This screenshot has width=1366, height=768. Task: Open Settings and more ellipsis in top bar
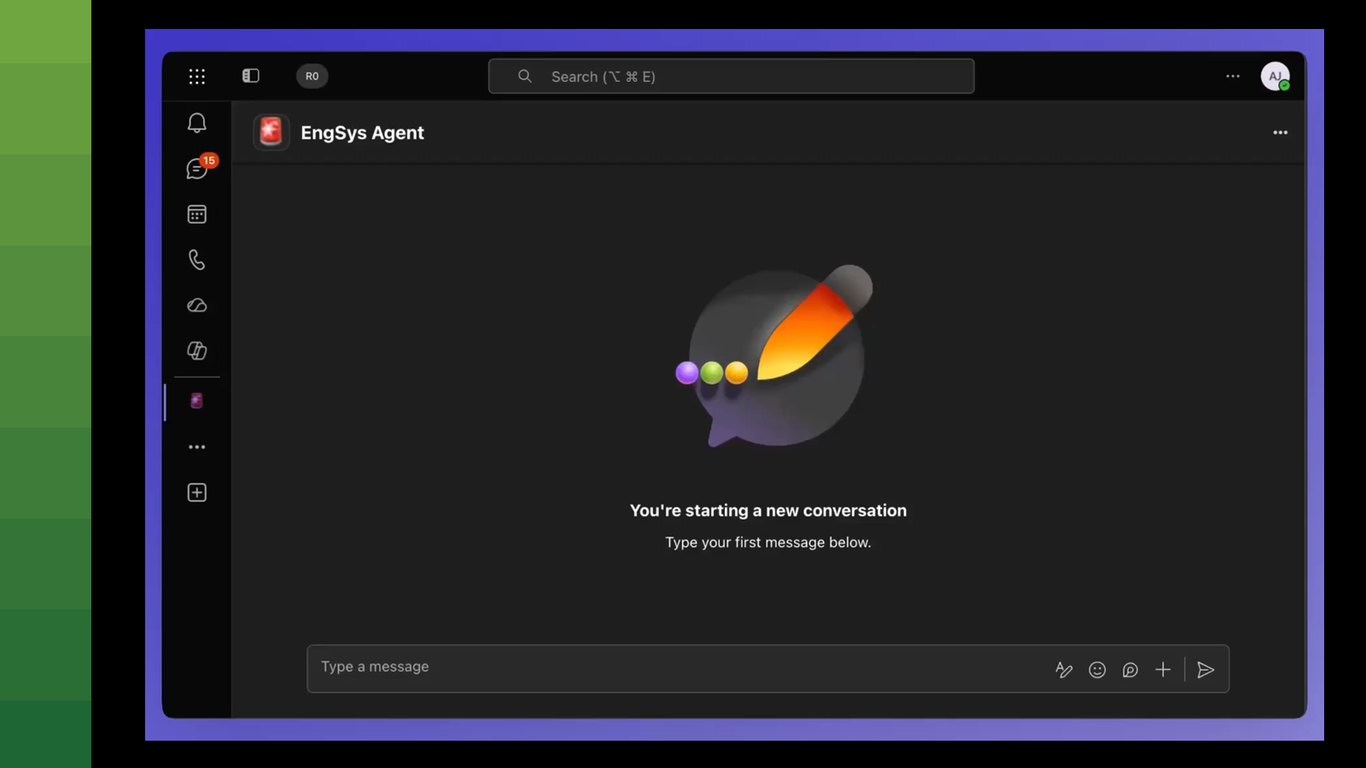[x=1233, y=76]
